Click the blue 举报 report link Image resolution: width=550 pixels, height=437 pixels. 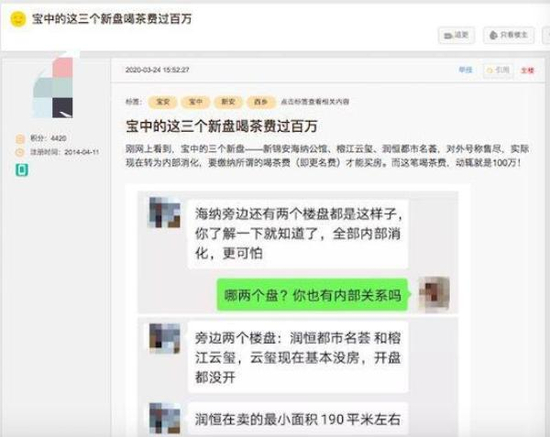(465, 70)
